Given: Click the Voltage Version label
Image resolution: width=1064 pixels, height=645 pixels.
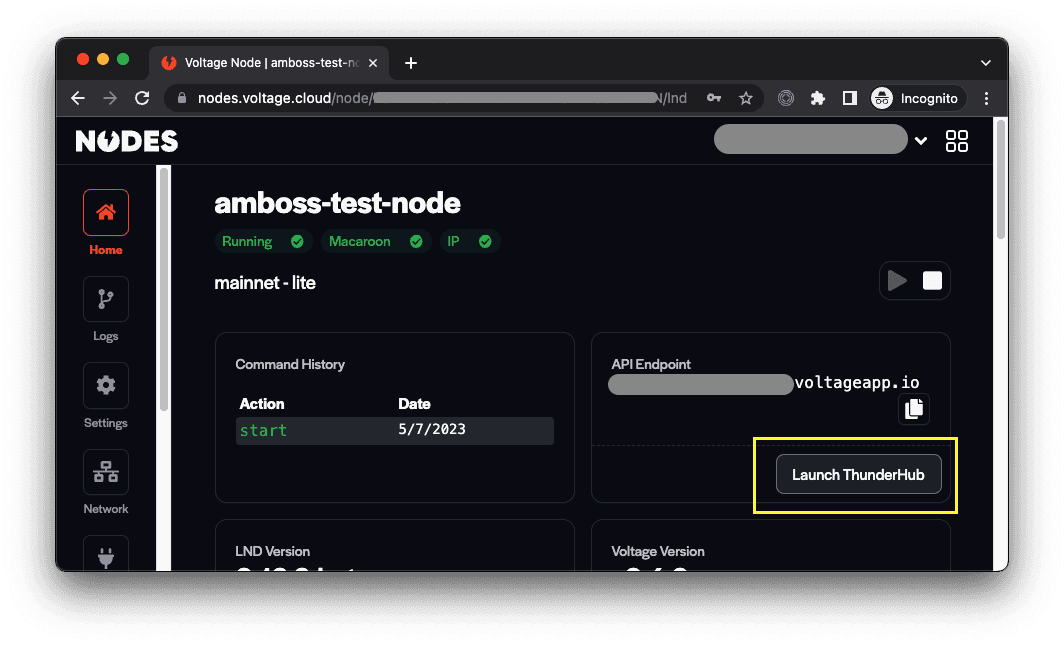Looking at the screenshot, I should pos(658,551).
